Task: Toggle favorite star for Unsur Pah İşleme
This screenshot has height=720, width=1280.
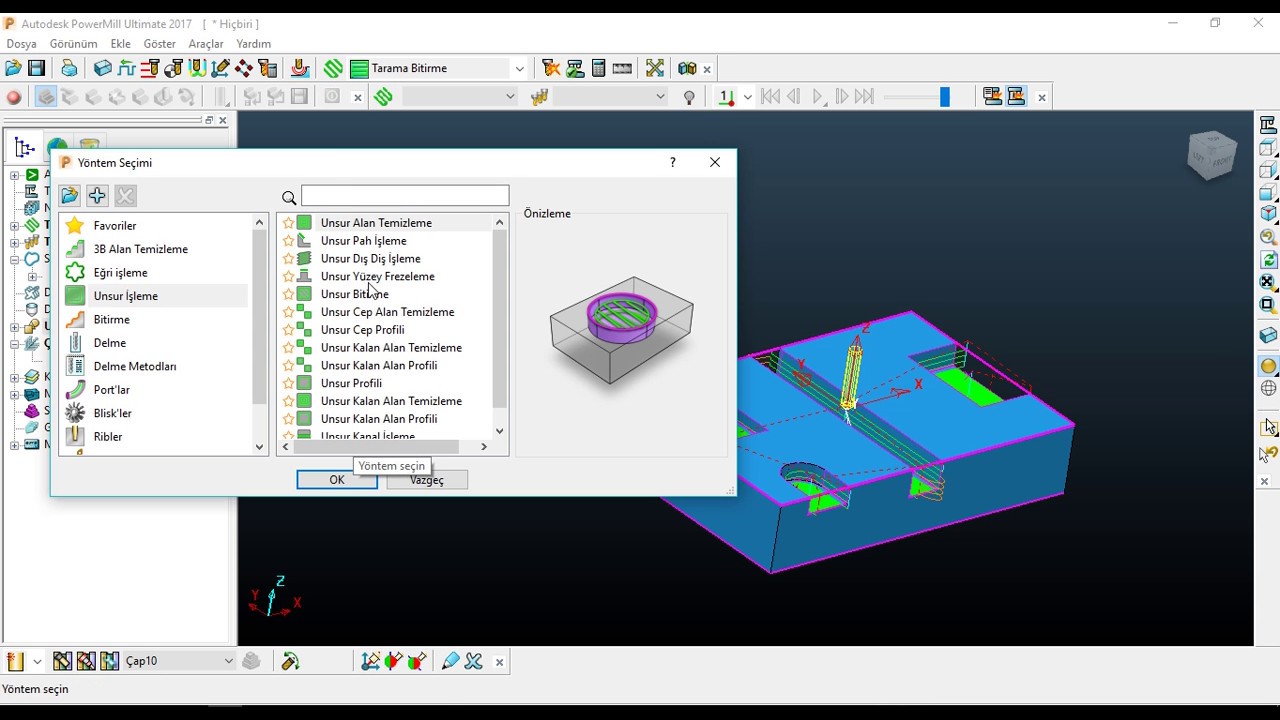Action: tap(289, 241)
